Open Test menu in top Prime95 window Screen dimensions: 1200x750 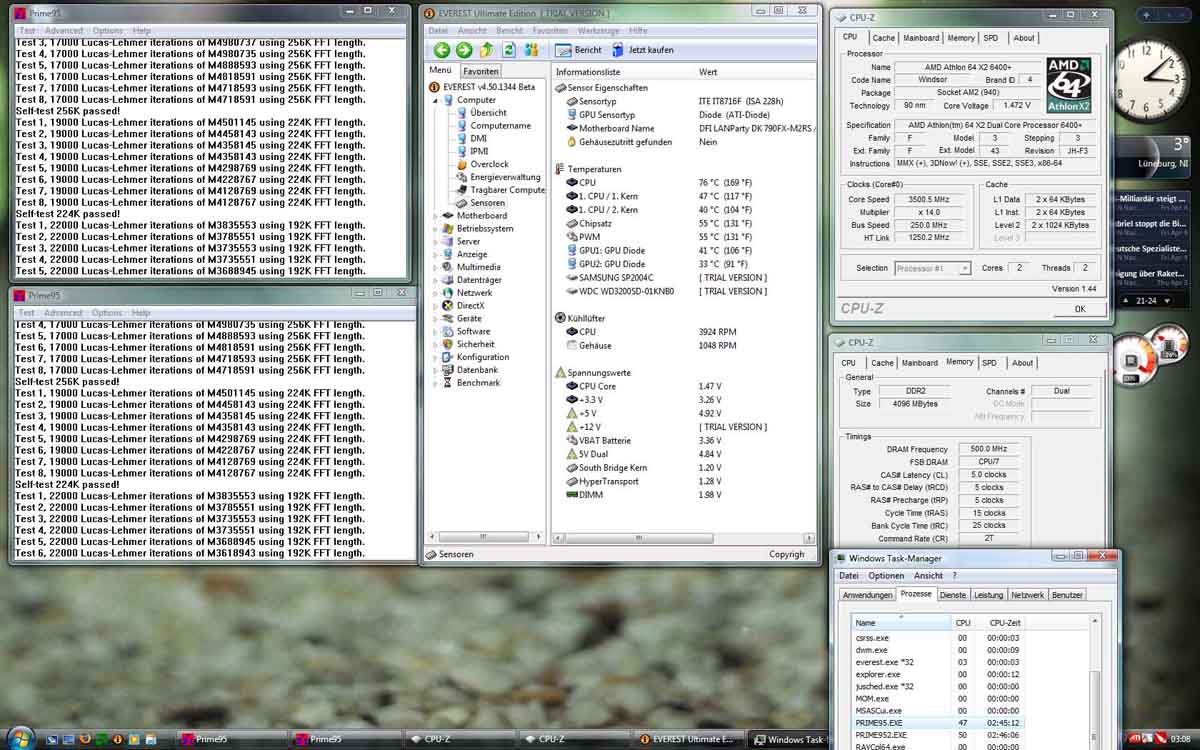(27, 31)
